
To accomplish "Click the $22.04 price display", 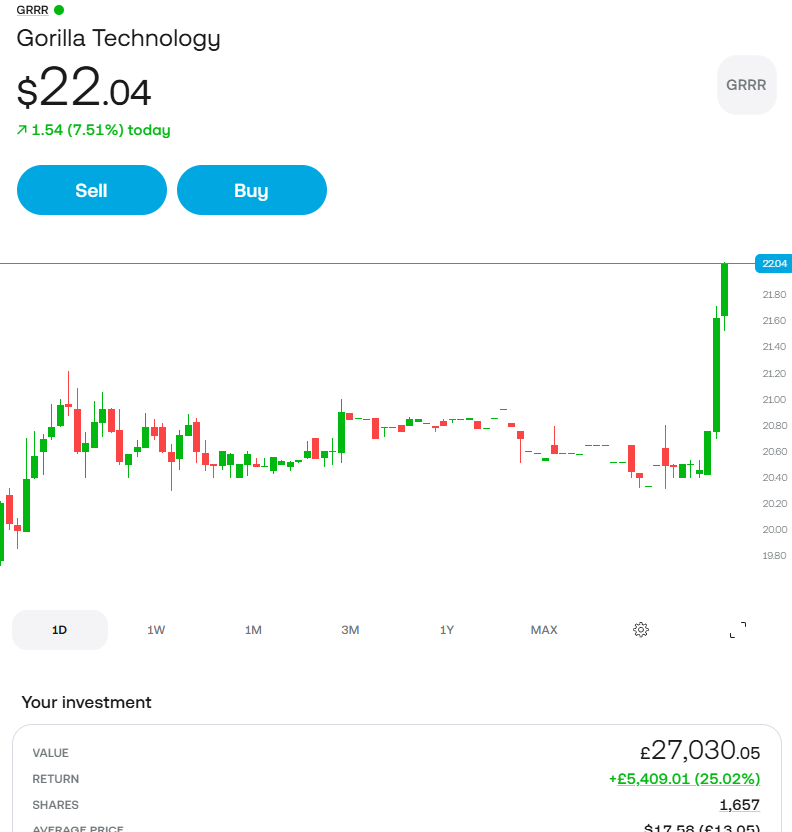I will point(84,86).
